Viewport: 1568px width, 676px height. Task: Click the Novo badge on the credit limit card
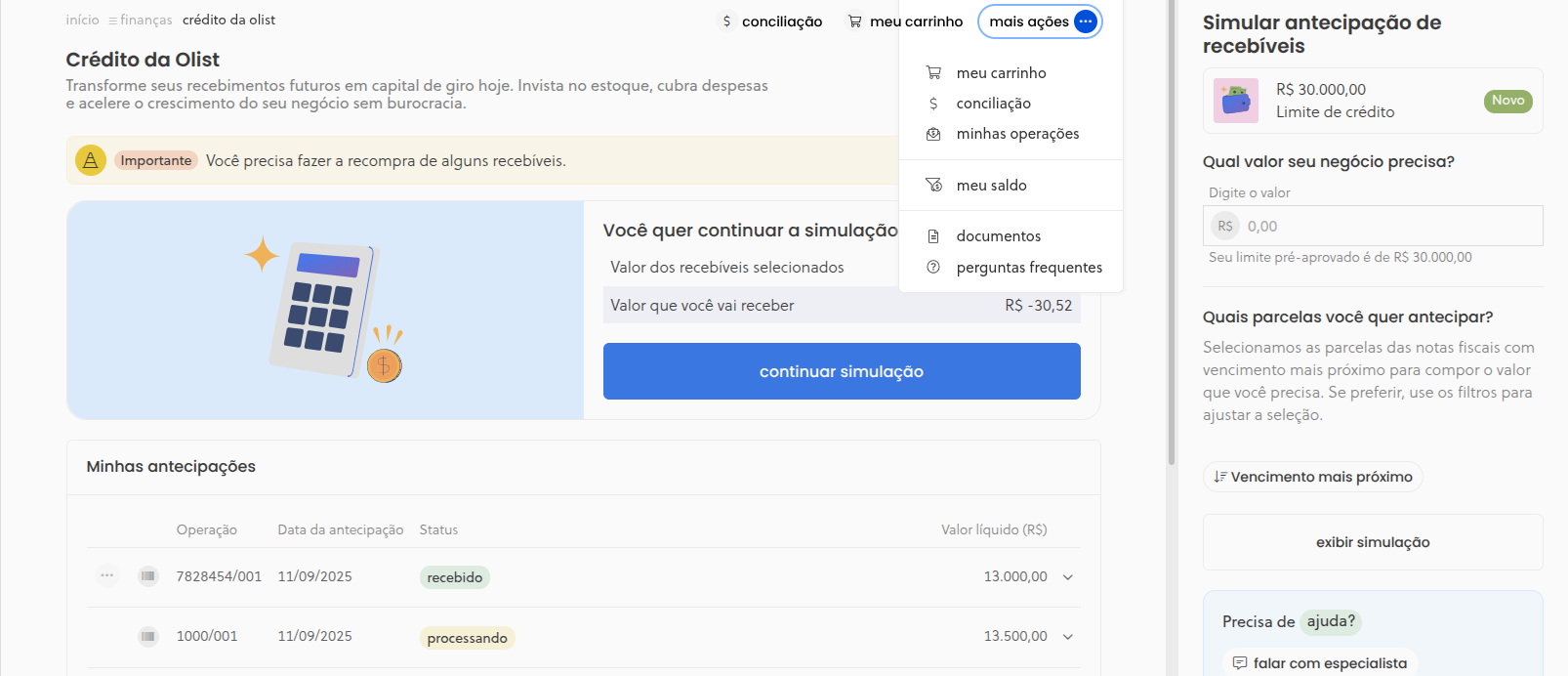coord(1508,101)
